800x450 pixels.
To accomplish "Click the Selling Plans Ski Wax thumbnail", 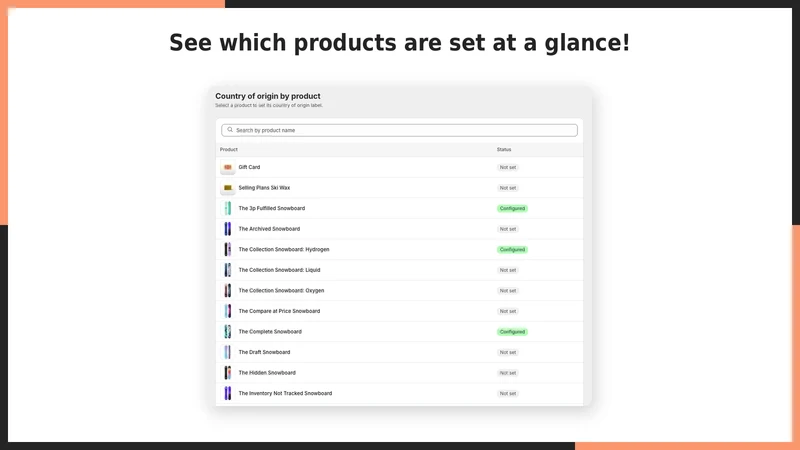I will [228, 188].
